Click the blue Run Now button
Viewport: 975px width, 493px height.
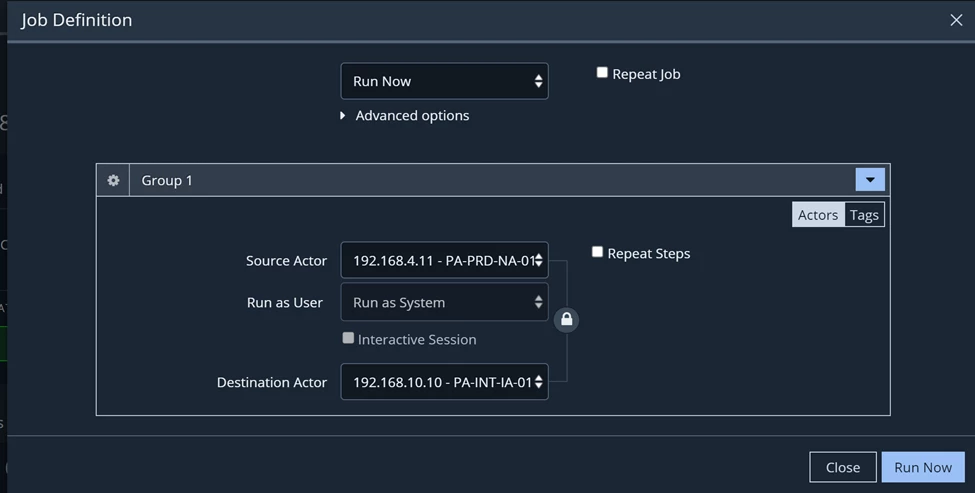pyautogui.click(x=923, y=468)
